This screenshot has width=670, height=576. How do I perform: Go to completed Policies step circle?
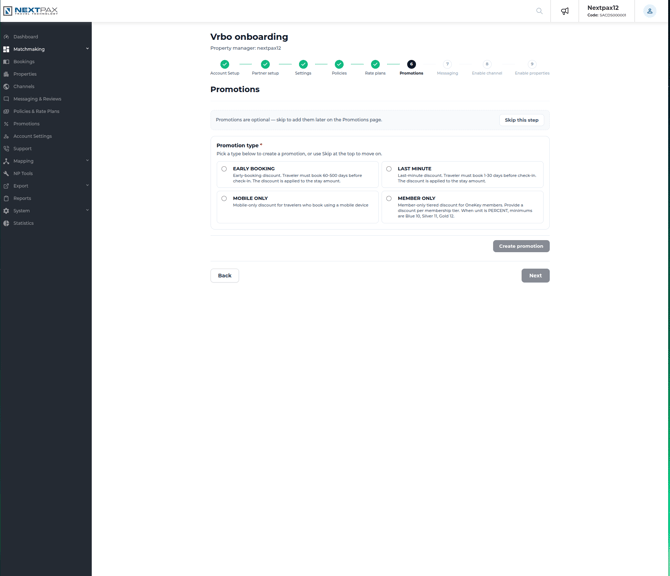tap(339, 64)
